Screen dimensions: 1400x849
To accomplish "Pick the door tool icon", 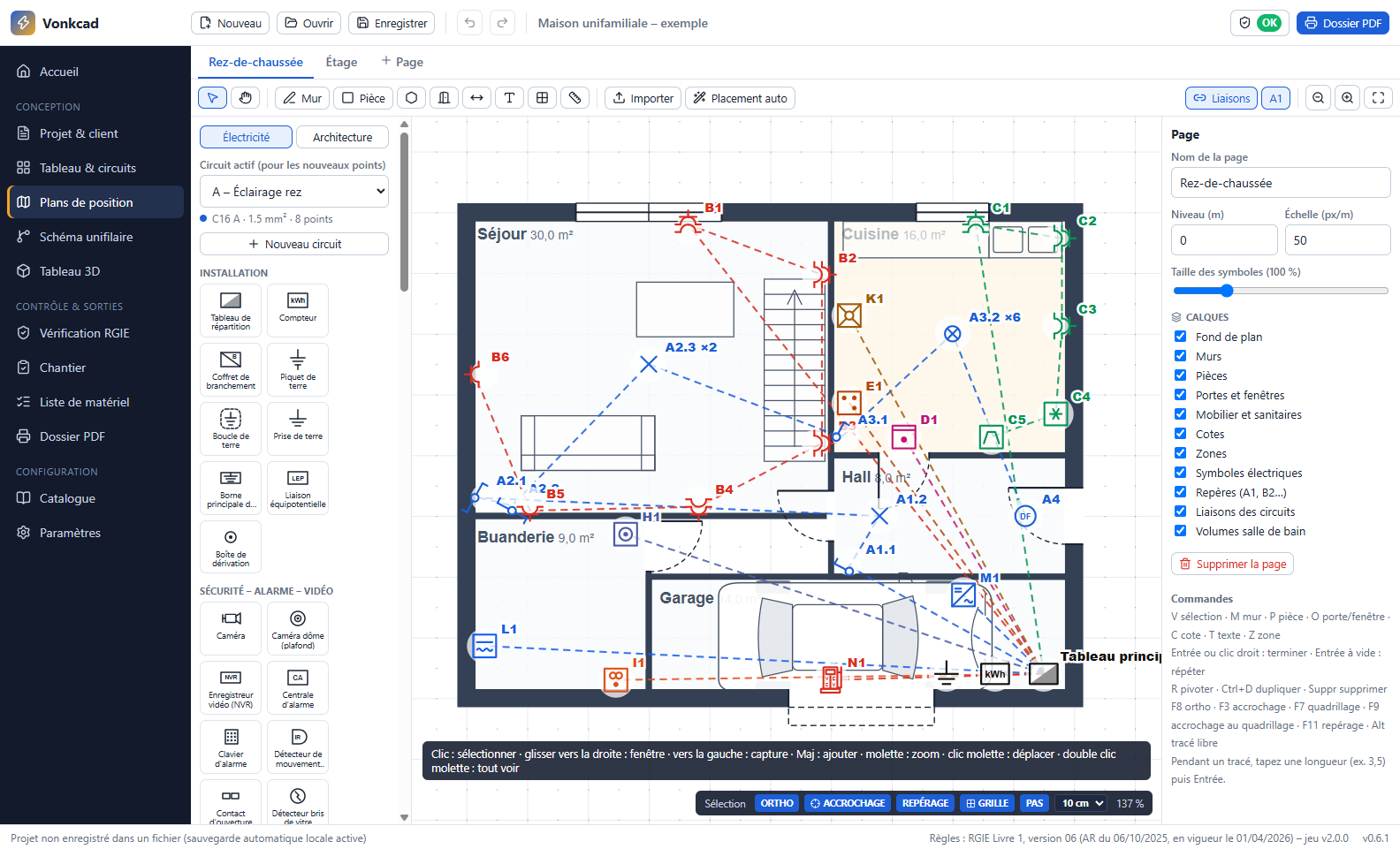I will coord(445,98).
